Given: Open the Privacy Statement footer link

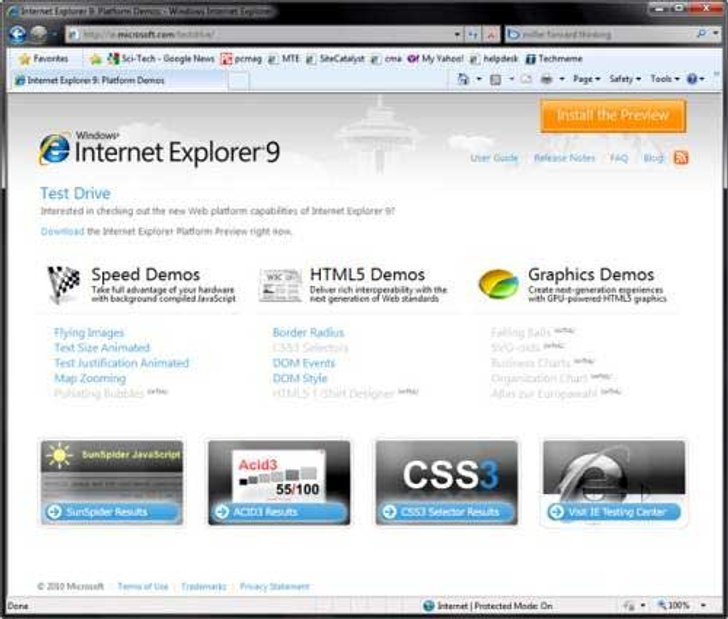Looking at the screenshot, I should (274, 586).
